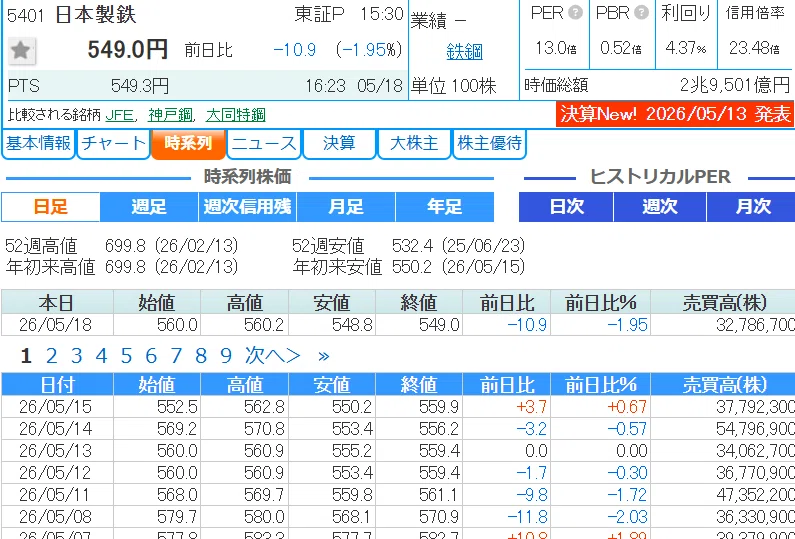Click +3.7 change in 26/05/15 row
The height and width of the screenshot is (539, 795).
click(x=531, y=407)
